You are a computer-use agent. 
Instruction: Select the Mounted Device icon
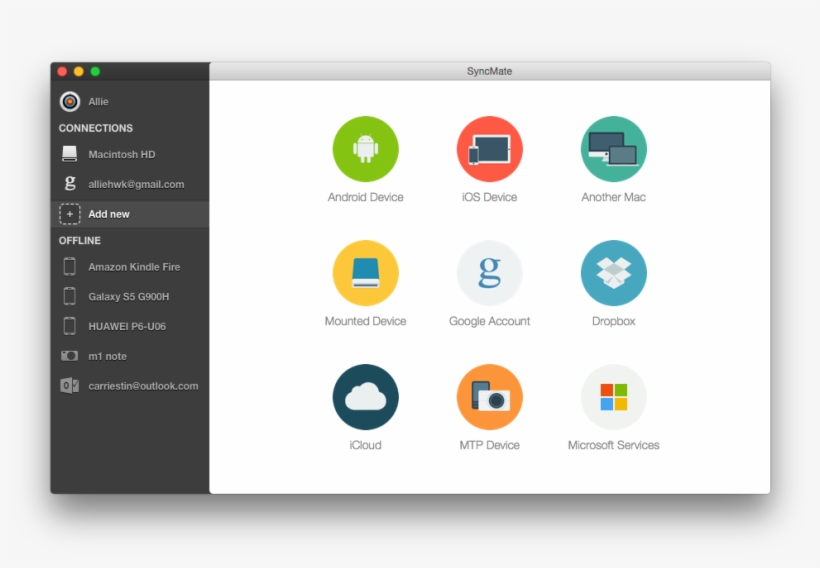(366, 273)
